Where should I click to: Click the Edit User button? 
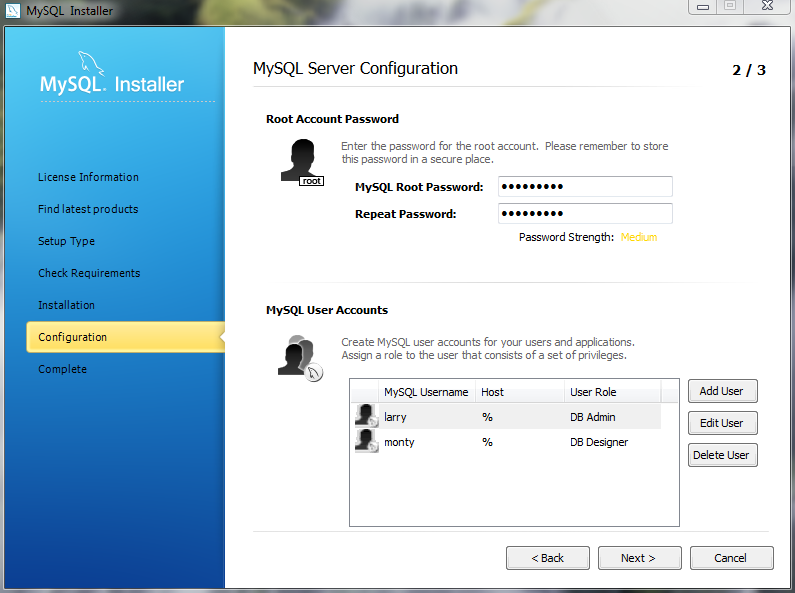coord(722,423)
